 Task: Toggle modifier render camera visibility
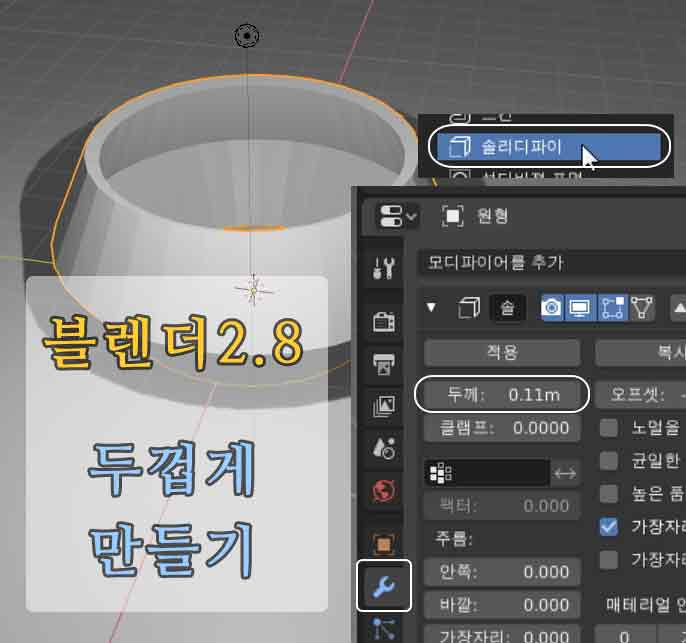(x=552, y=308)
